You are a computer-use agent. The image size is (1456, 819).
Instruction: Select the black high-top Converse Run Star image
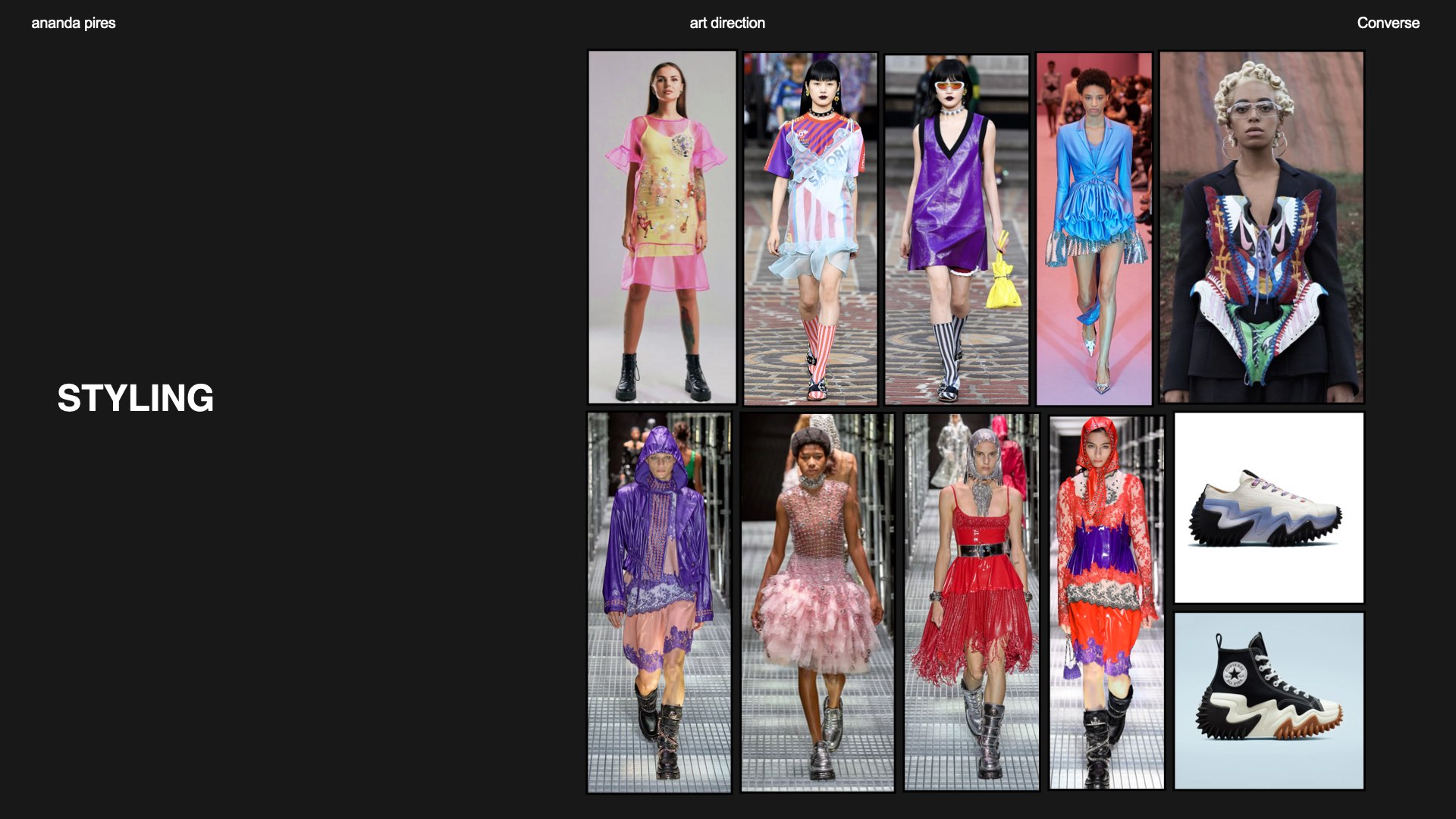1269,701
